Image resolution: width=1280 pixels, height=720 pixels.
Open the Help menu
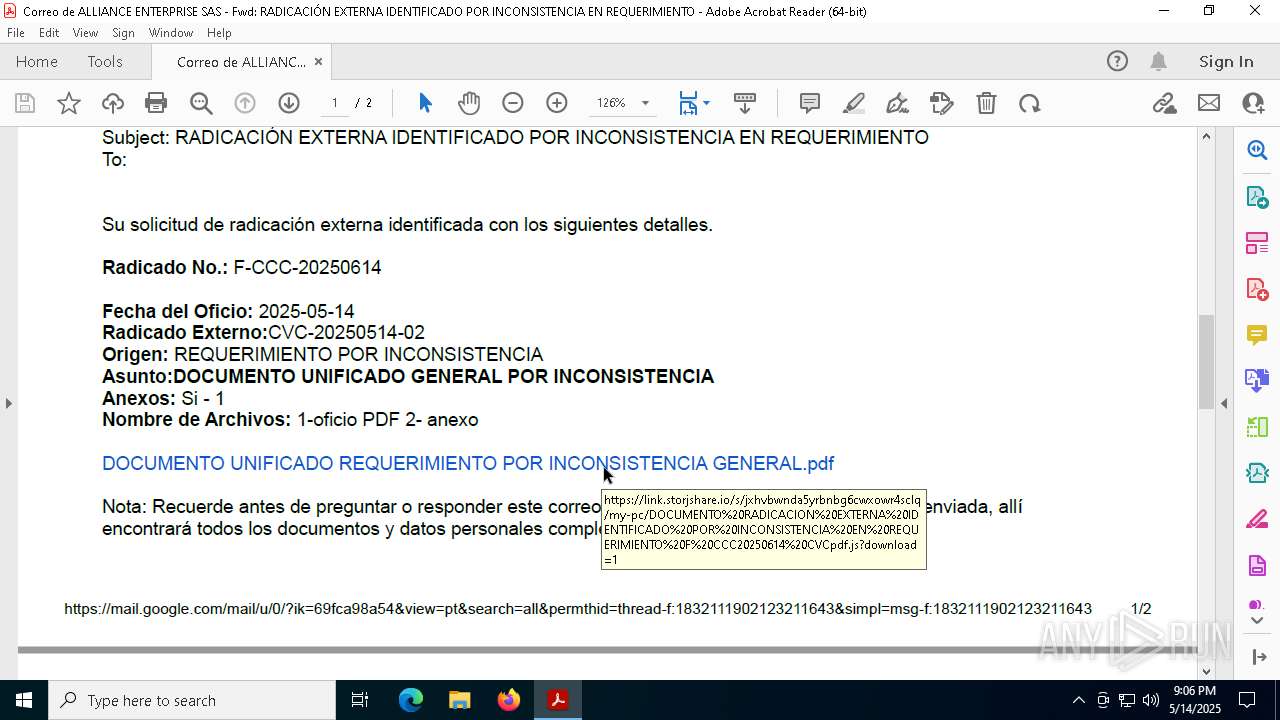coord(219,33)
